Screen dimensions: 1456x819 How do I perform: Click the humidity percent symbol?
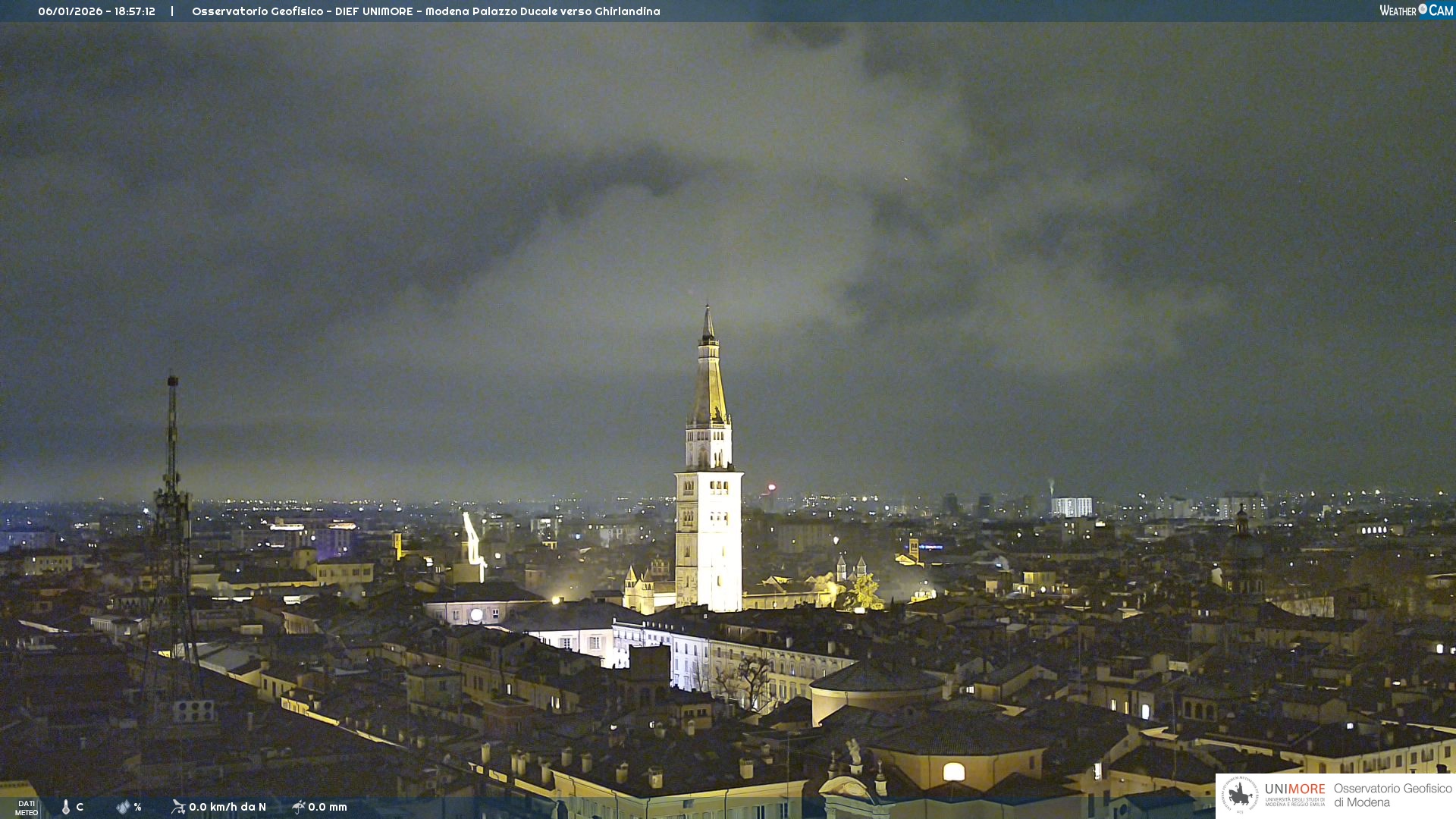tap(137, 807)
